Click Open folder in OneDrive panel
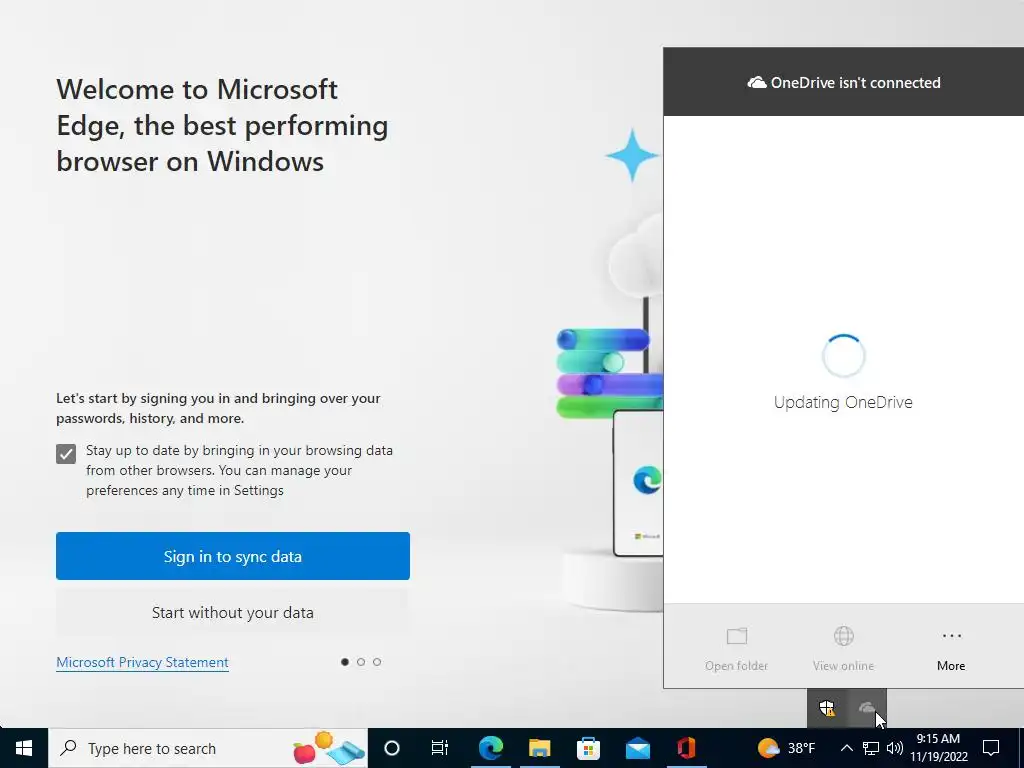The height and width of the screenshot is (768, 1024). (x=737, y=648)
